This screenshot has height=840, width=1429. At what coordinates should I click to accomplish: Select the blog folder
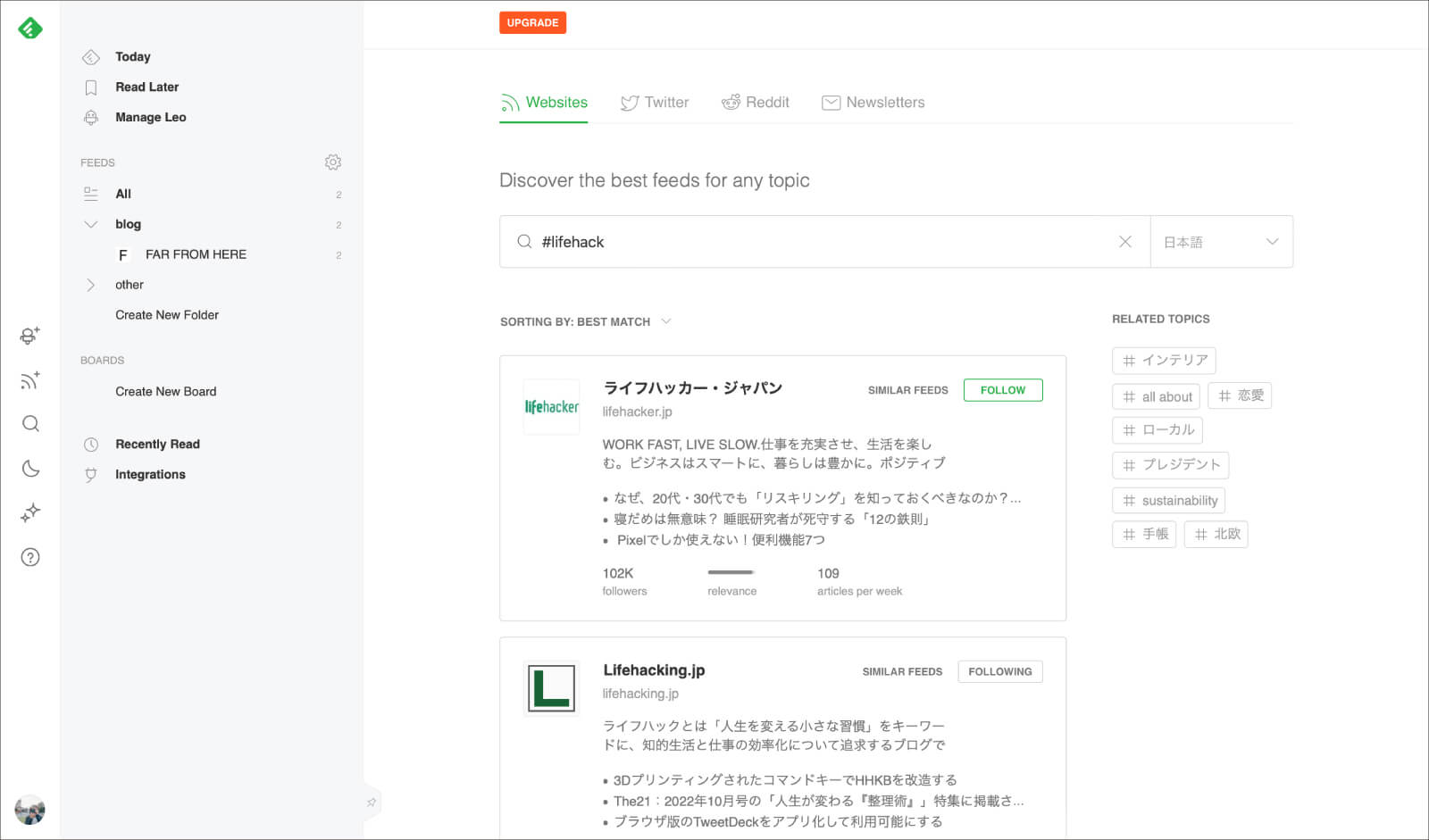click(128, 224)
